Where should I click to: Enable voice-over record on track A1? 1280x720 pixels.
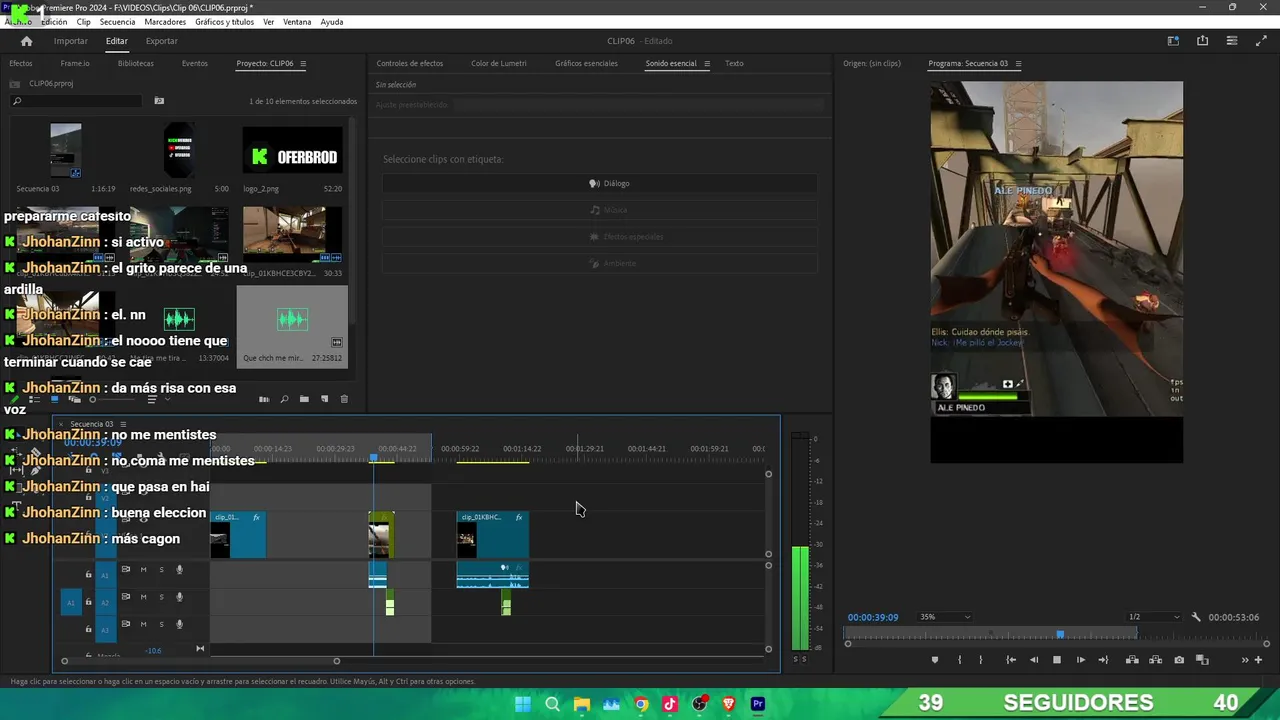click(x=180, y=570)
